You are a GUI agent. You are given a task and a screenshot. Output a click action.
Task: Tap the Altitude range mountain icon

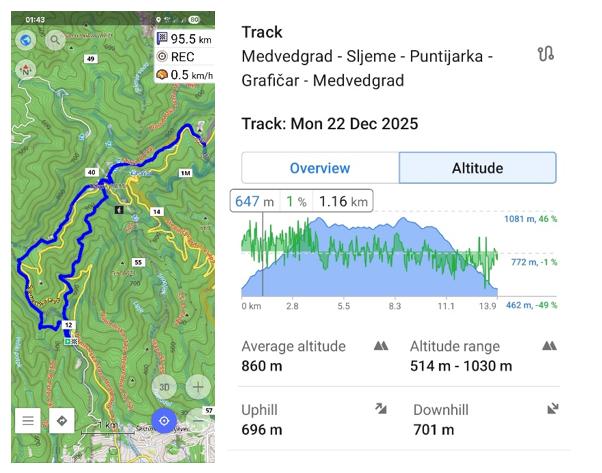pos(549,346)
